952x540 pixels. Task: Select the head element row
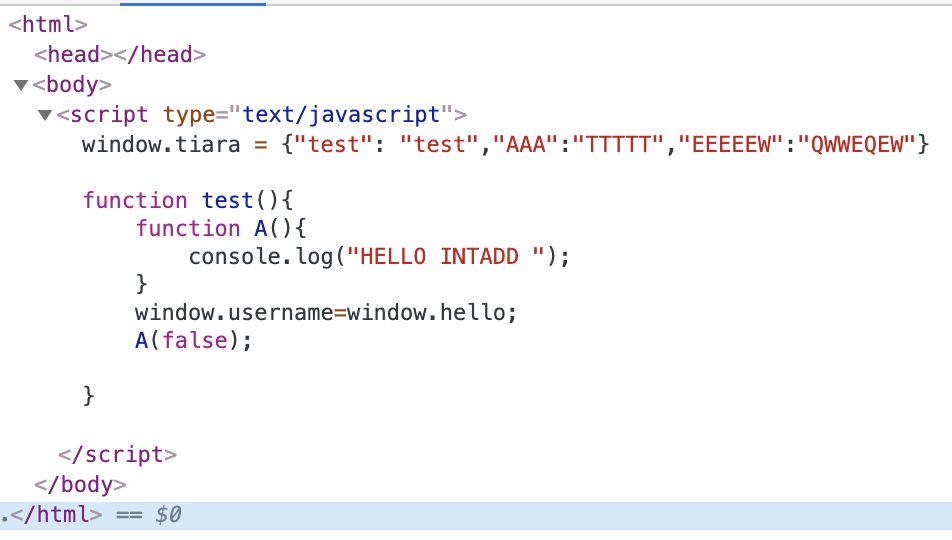click(x=120, y=55)
